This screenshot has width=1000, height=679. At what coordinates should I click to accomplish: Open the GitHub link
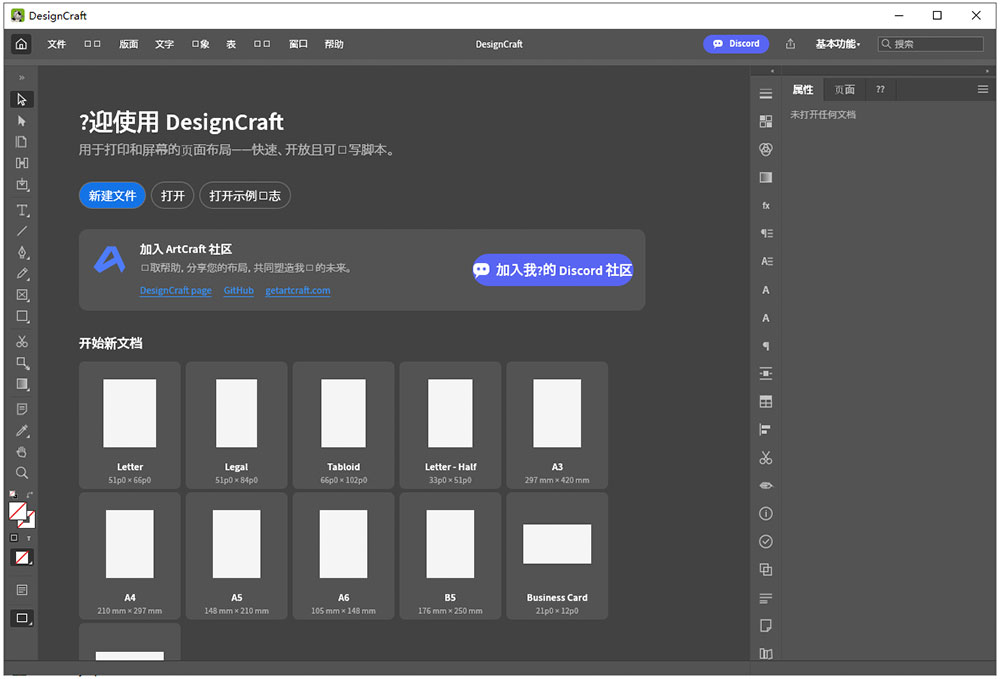point(239,290)
